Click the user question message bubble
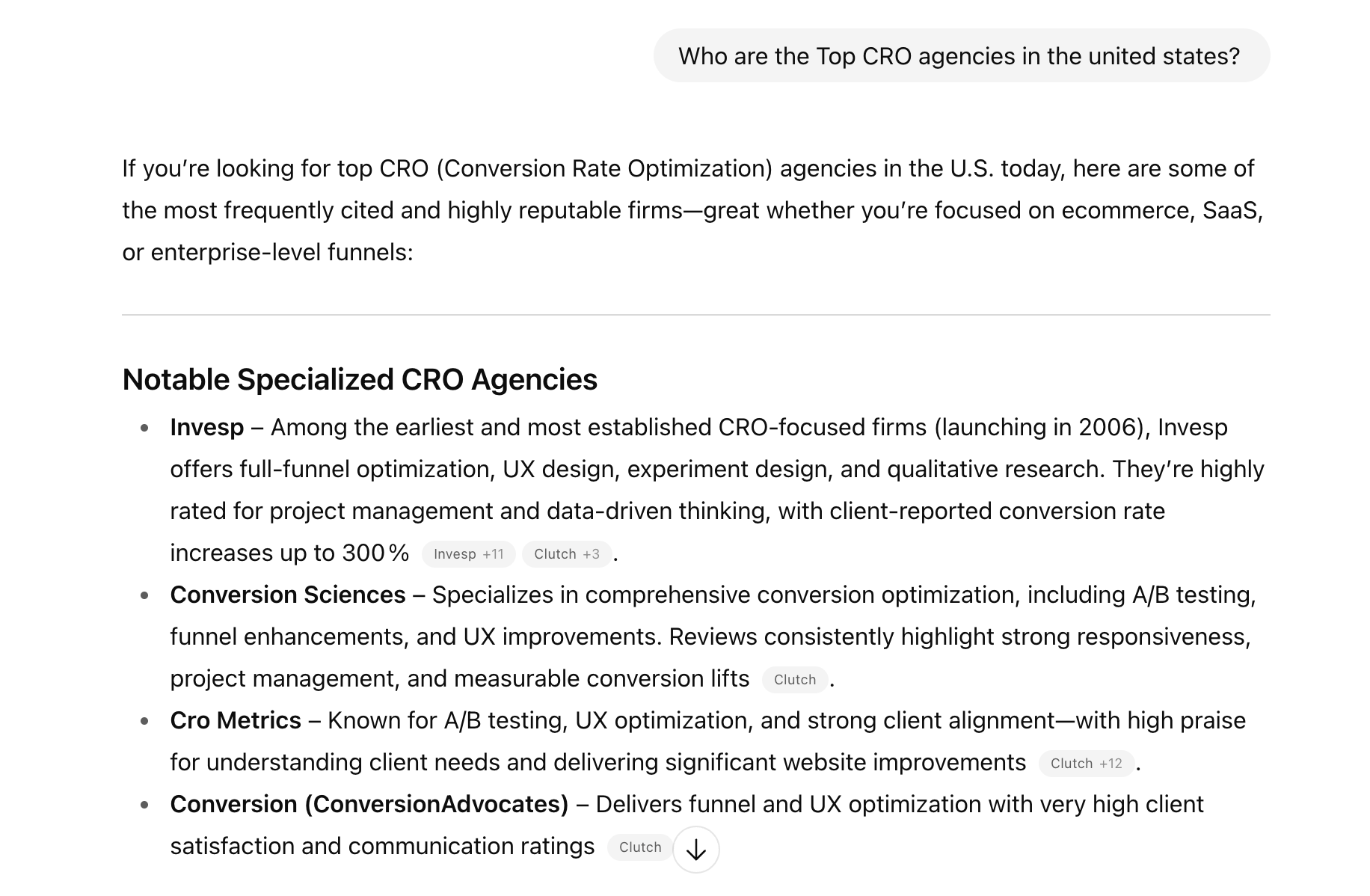Image resolution: width=1370 pixels, height=896 pixels. pyautogui.click(x=960, y=56)
